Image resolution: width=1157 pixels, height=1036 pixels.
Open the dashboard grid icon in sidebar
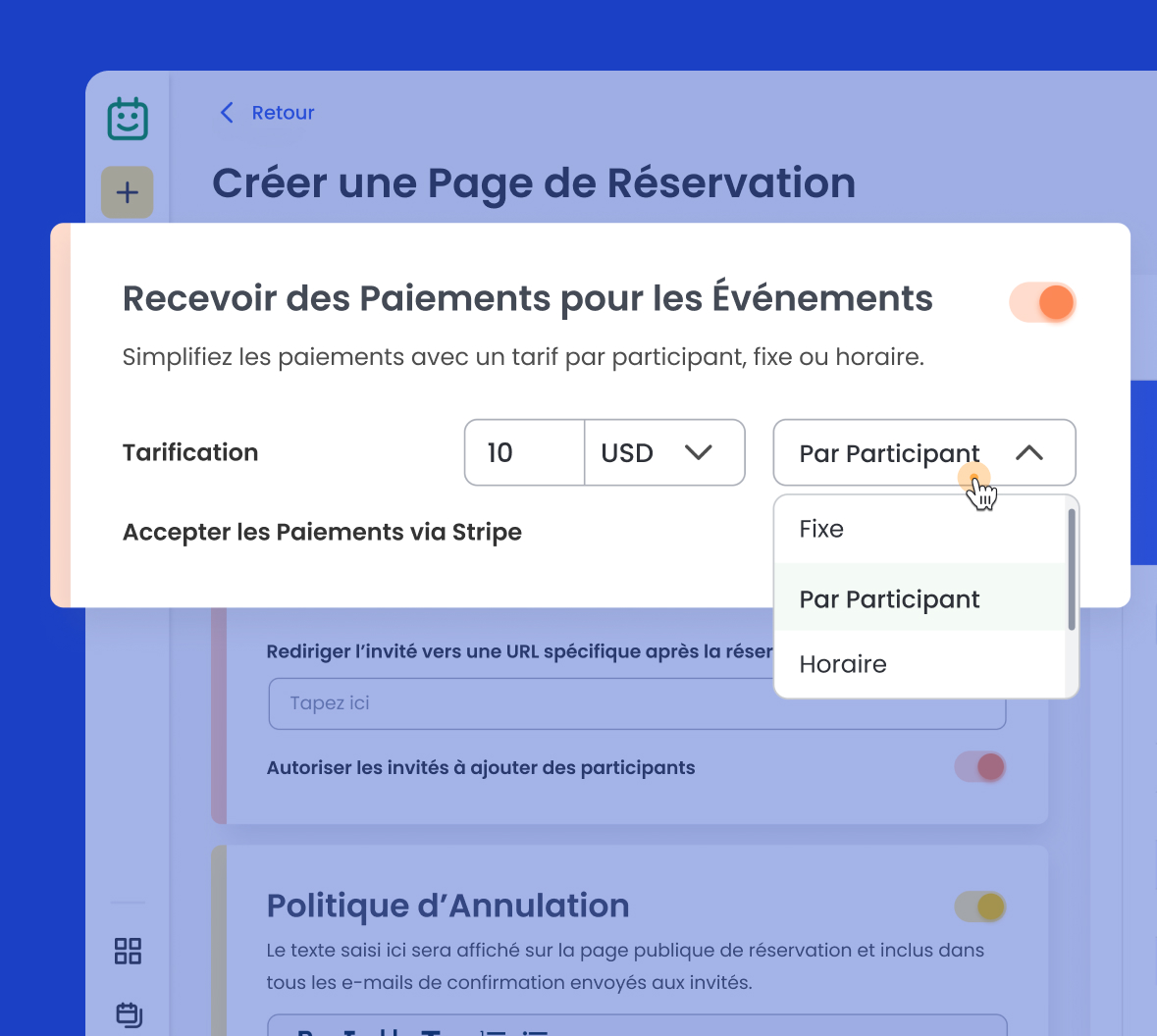click(x=128, y=951)
